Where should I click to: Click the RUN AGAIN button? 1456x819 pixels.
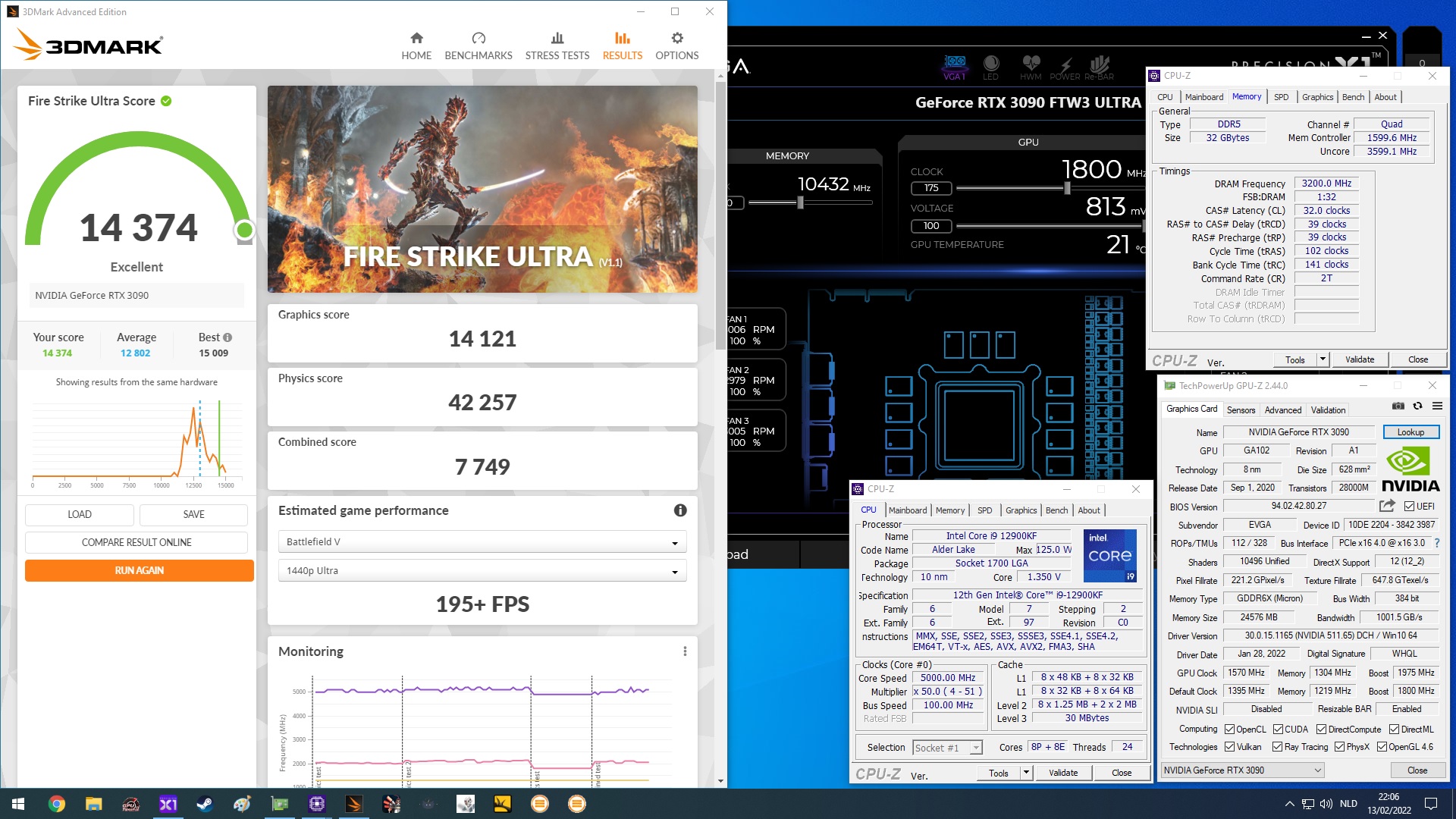click(x=140, y=570)
